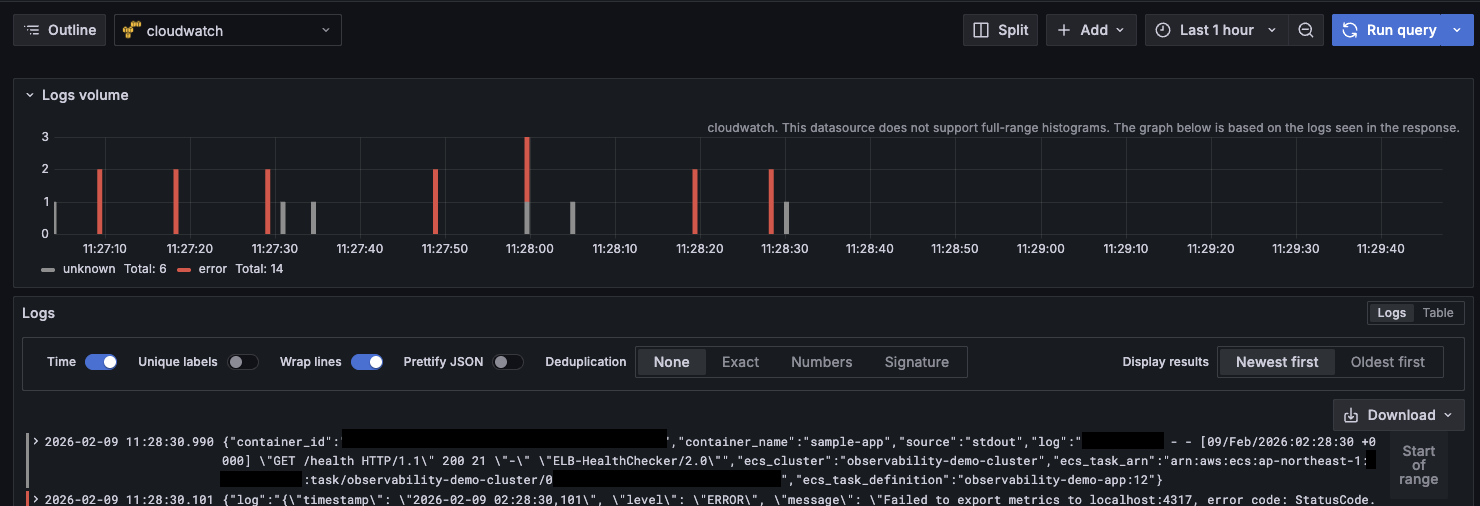Image resolution: width=1480 pixels, height=506 pixels.
Task: Click the Run query refresh icon
Action: point(1350,30)
